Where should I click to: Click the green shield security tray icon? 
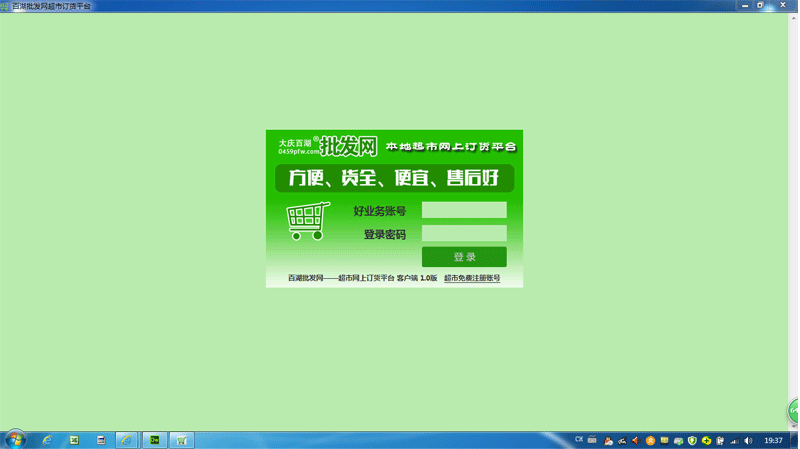click(x=692, y=440)
